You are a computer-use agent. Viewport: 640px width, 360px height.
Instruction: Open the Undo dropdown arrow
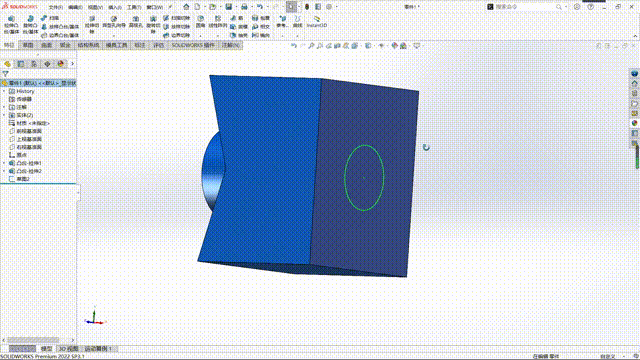tap(267, 7)
